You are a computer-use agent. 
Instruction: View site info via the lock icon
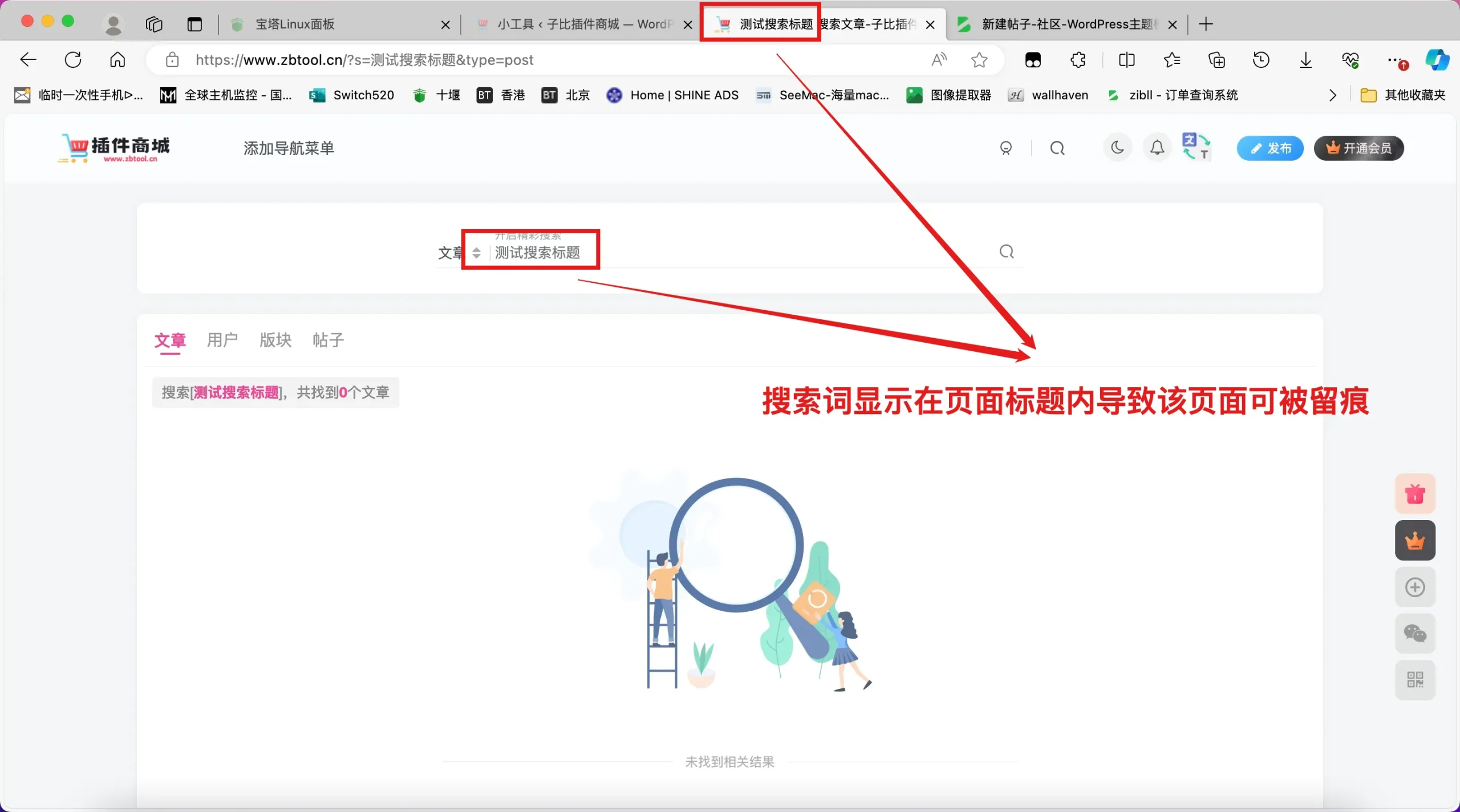[172, 60]
